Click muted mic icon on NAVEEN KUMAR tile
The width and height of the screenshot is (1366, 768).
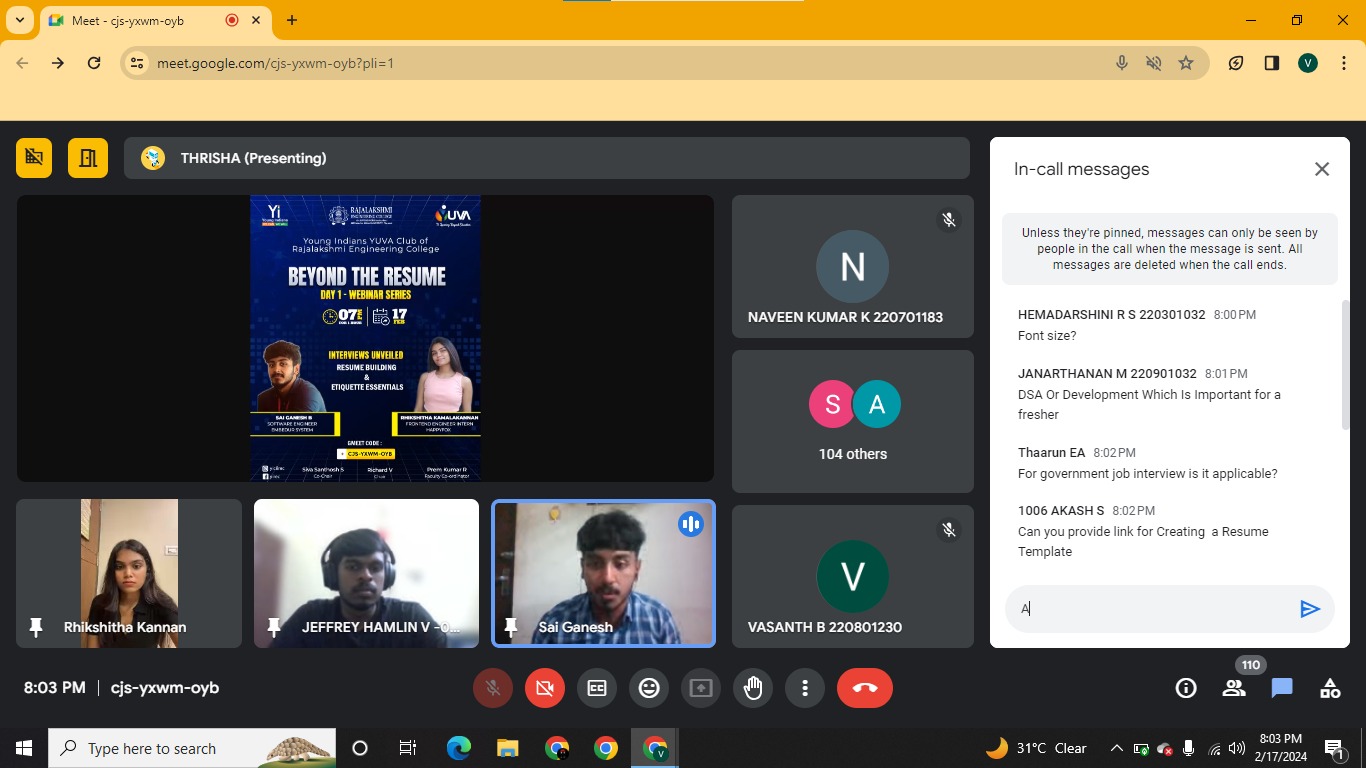click(x=949, y=220)
